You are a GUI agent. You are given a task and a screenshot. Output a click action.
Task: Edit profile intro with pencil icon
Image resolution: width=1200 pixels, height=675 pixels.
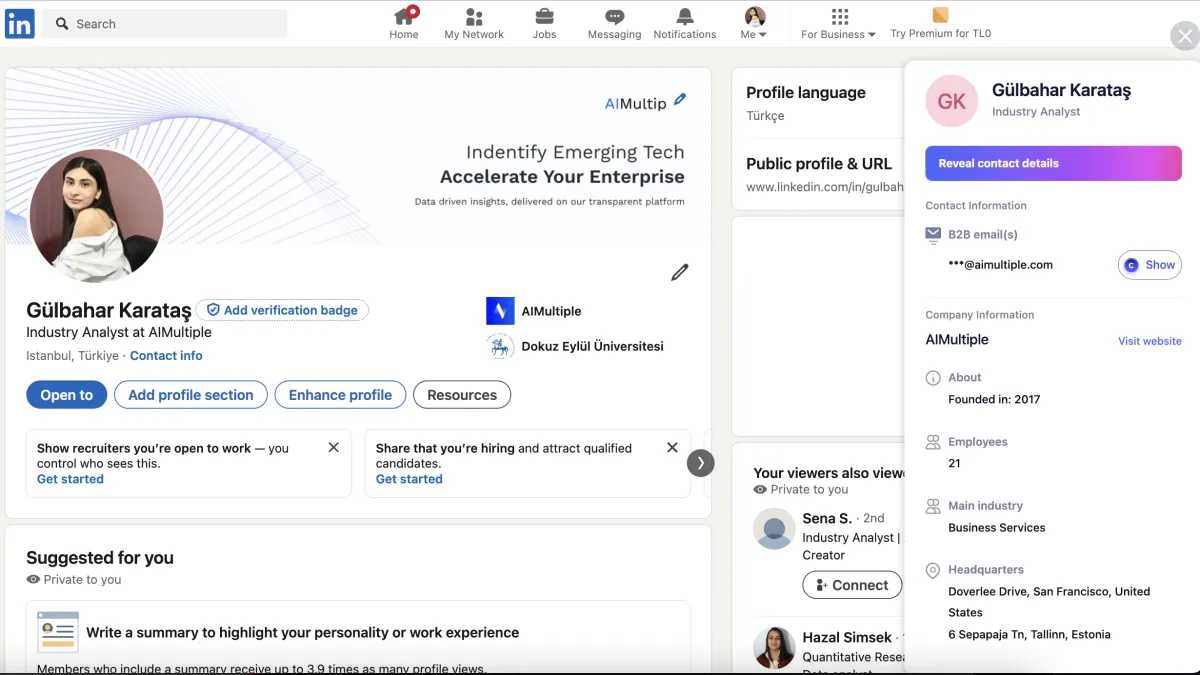coord(680,272)
